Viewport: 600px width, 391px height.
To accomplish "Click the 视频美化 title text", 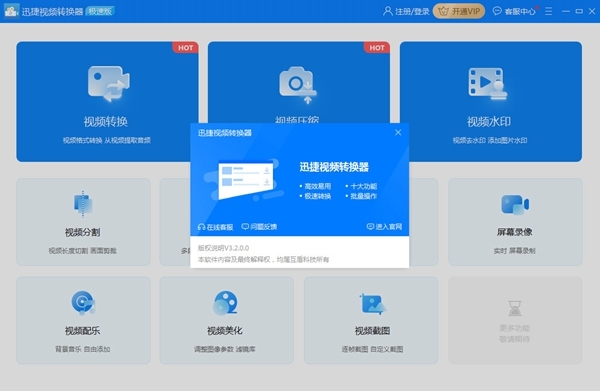I will point(225,331).
